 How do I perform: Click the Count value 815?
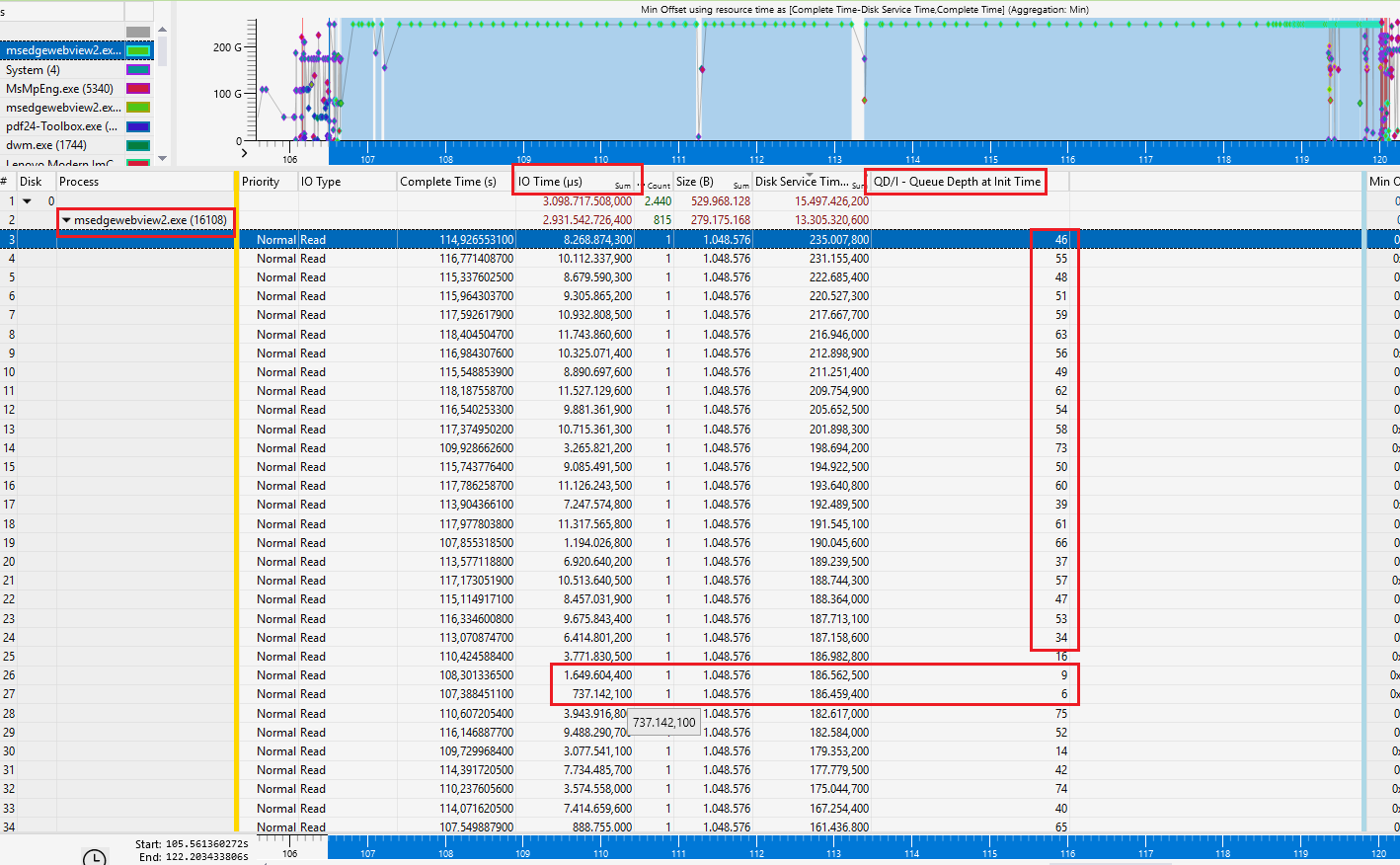click(662, 220)
